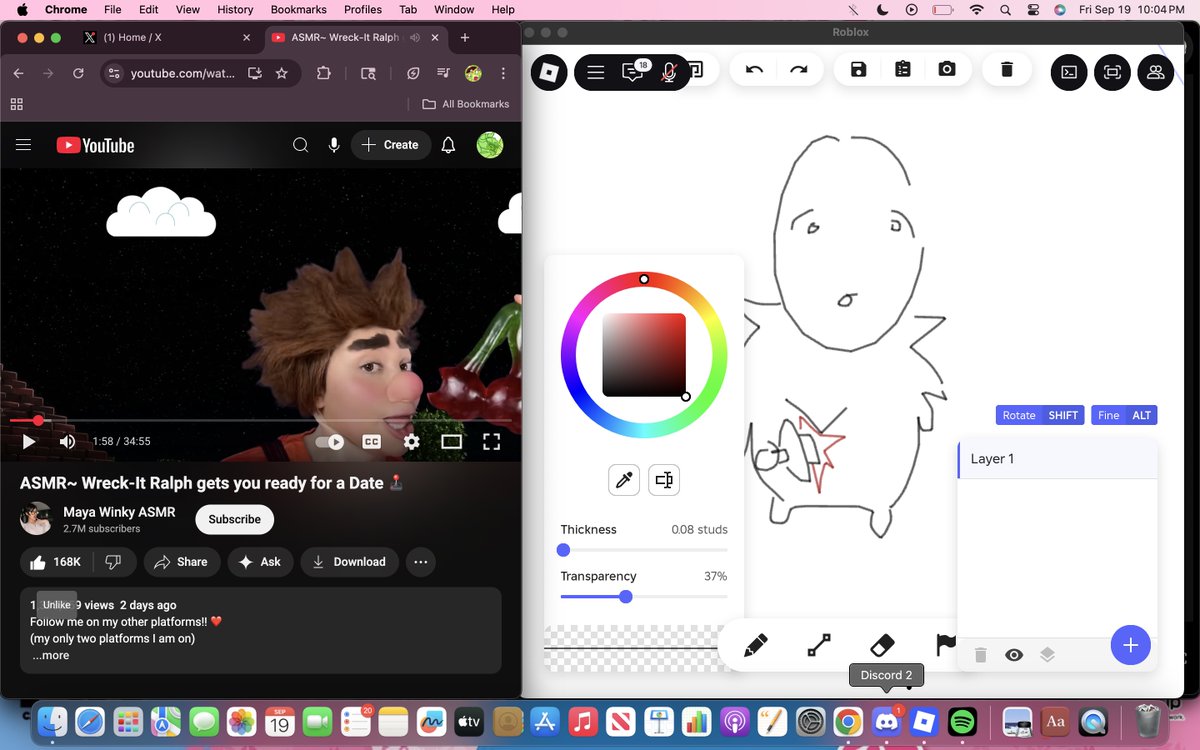Viewport: 1200px width, 750px height.
Task: Select the ASMR Wreck-It Ralph tab
Action: pos(355,37)
